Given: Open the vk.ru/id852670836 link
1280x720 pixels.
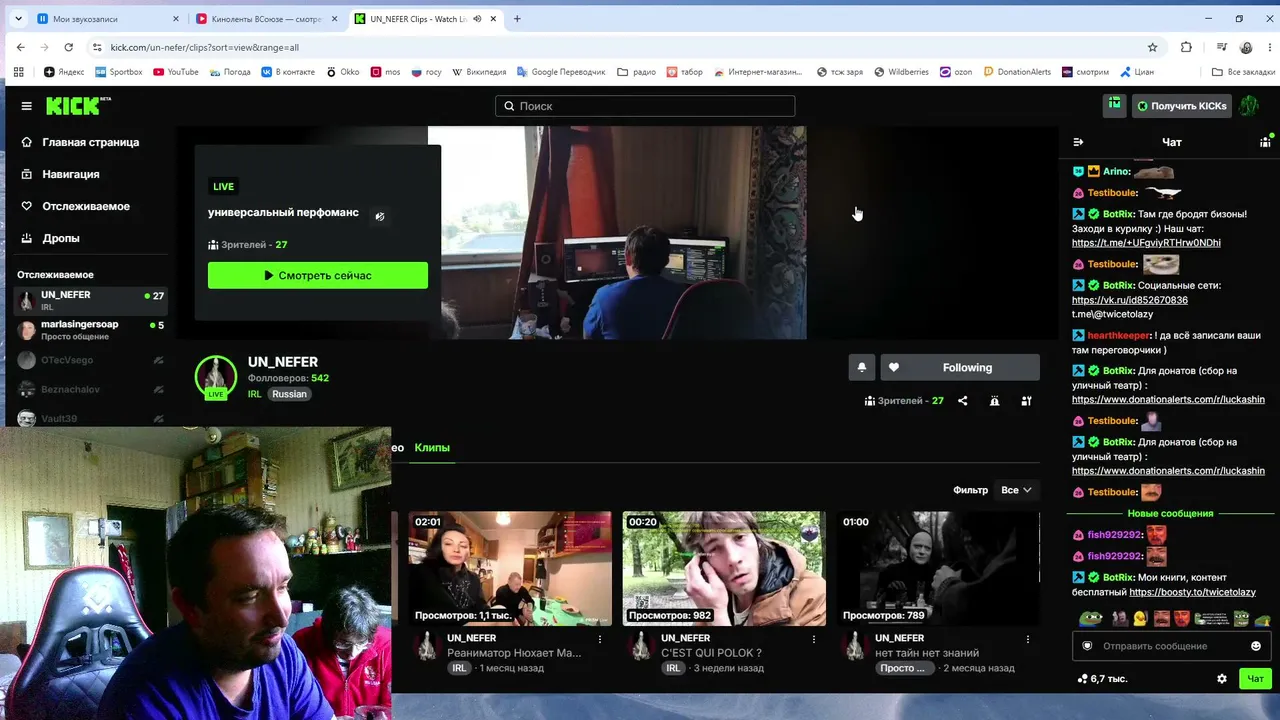Looking at the screenshot, I should pos(1130,300).
